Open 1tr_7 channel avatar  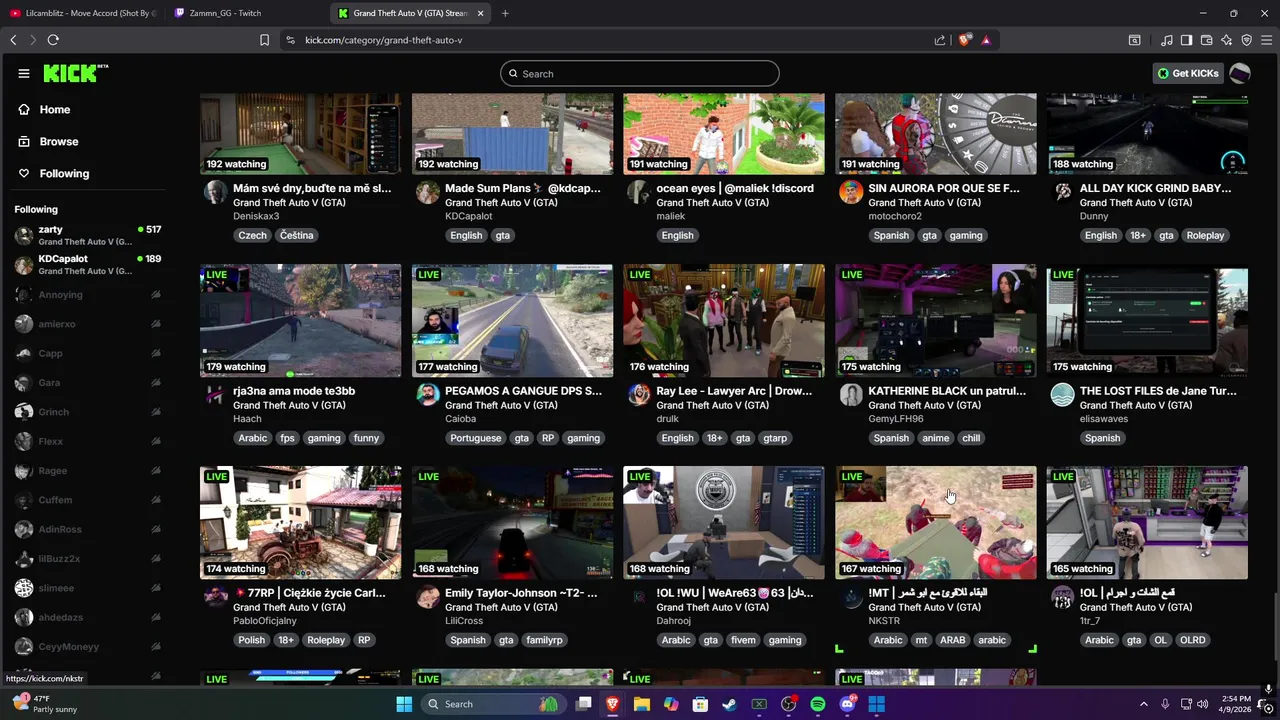coord(1062,597)
